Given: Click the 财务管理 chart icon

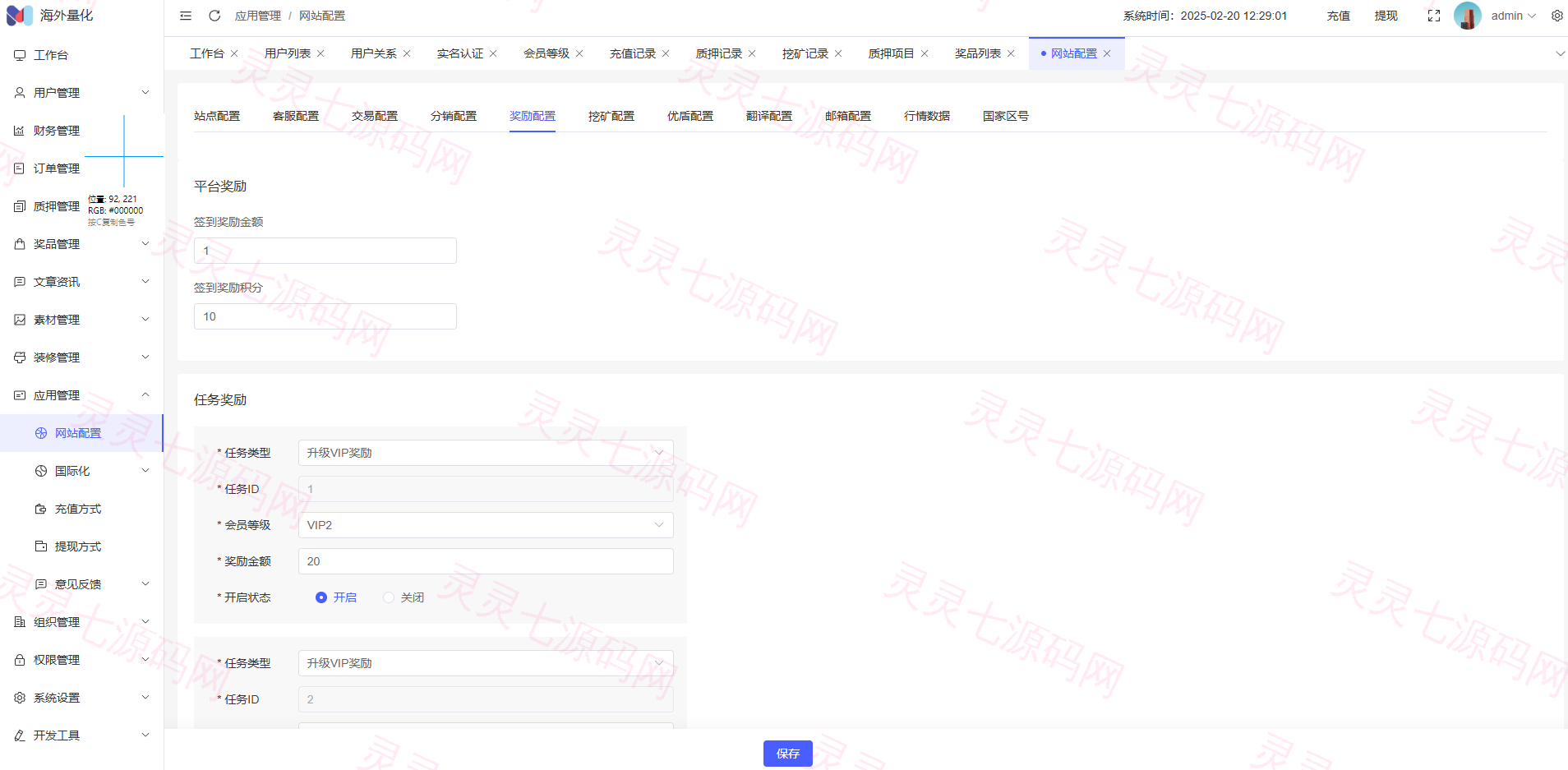Looking at the screenshot, I should [20, 131].
